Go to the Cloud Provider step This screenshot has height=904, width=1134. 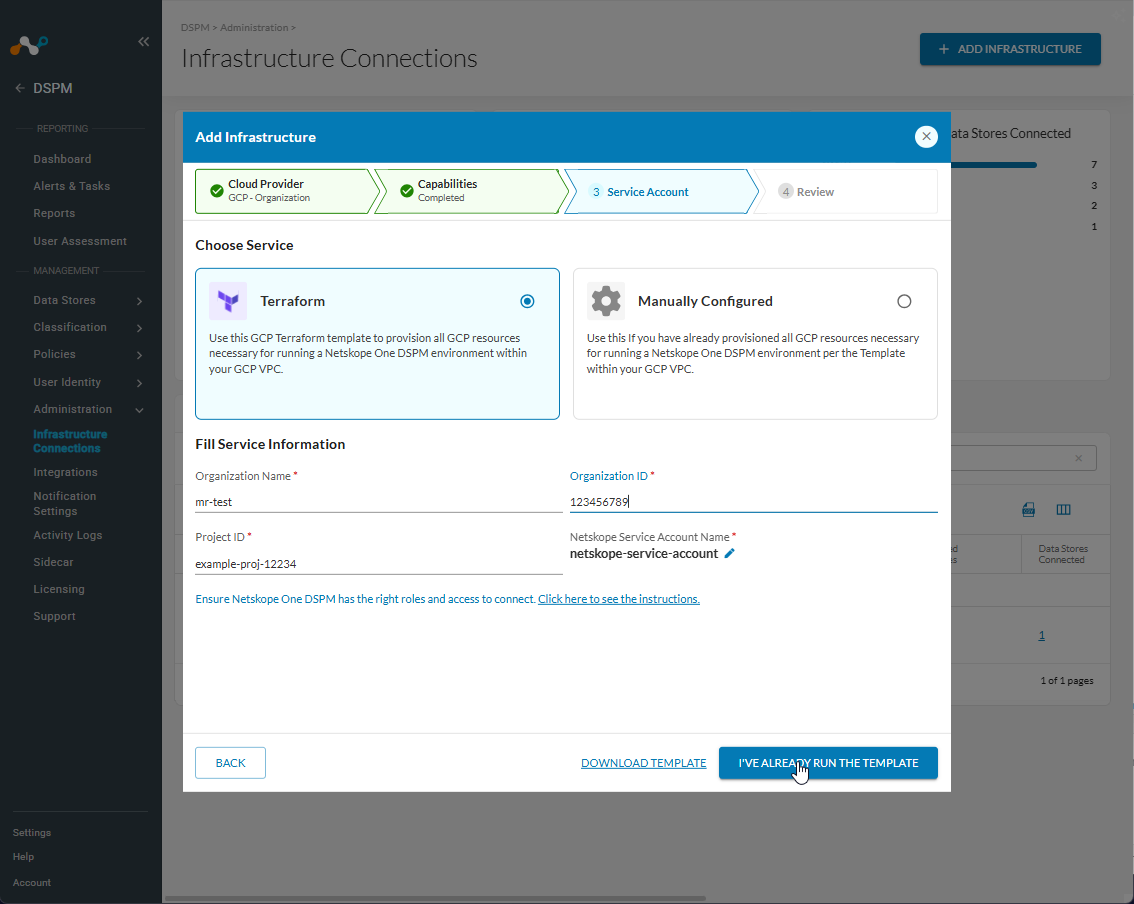(x=286, y=192)
